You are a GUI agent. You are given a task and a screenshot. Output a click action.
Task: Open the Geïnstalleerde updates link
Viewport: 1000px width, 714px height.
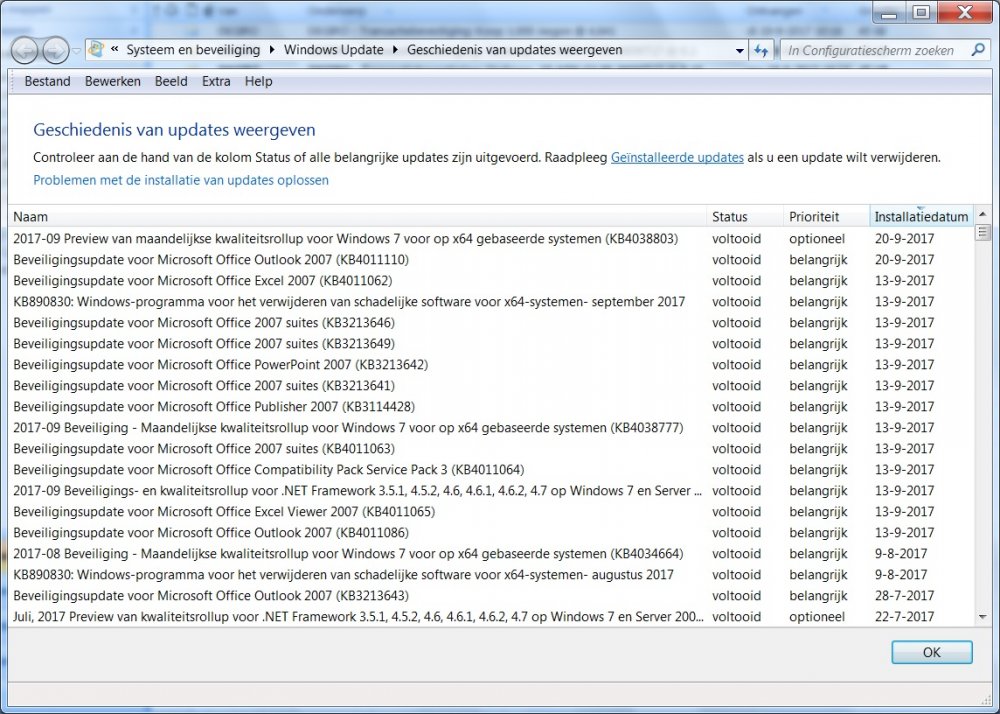677,157
